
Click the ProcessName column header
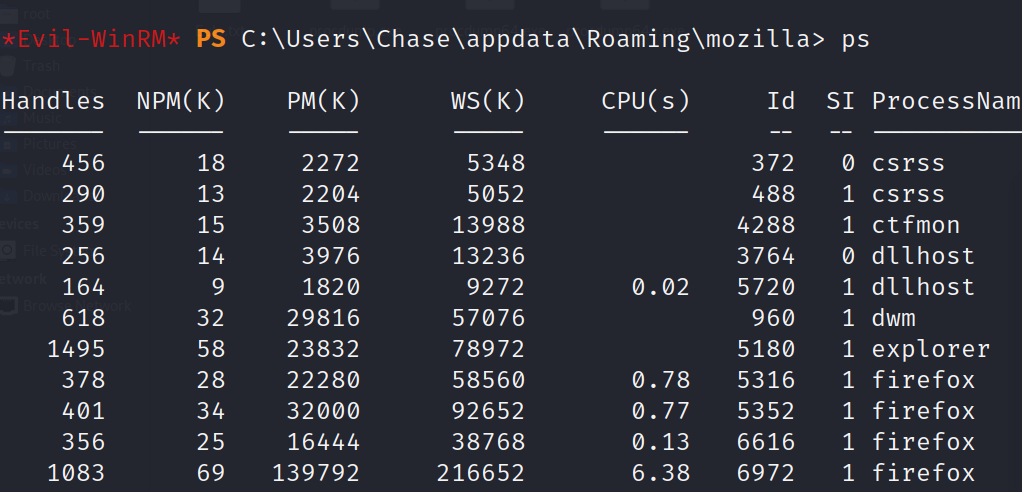pos(946,101)
